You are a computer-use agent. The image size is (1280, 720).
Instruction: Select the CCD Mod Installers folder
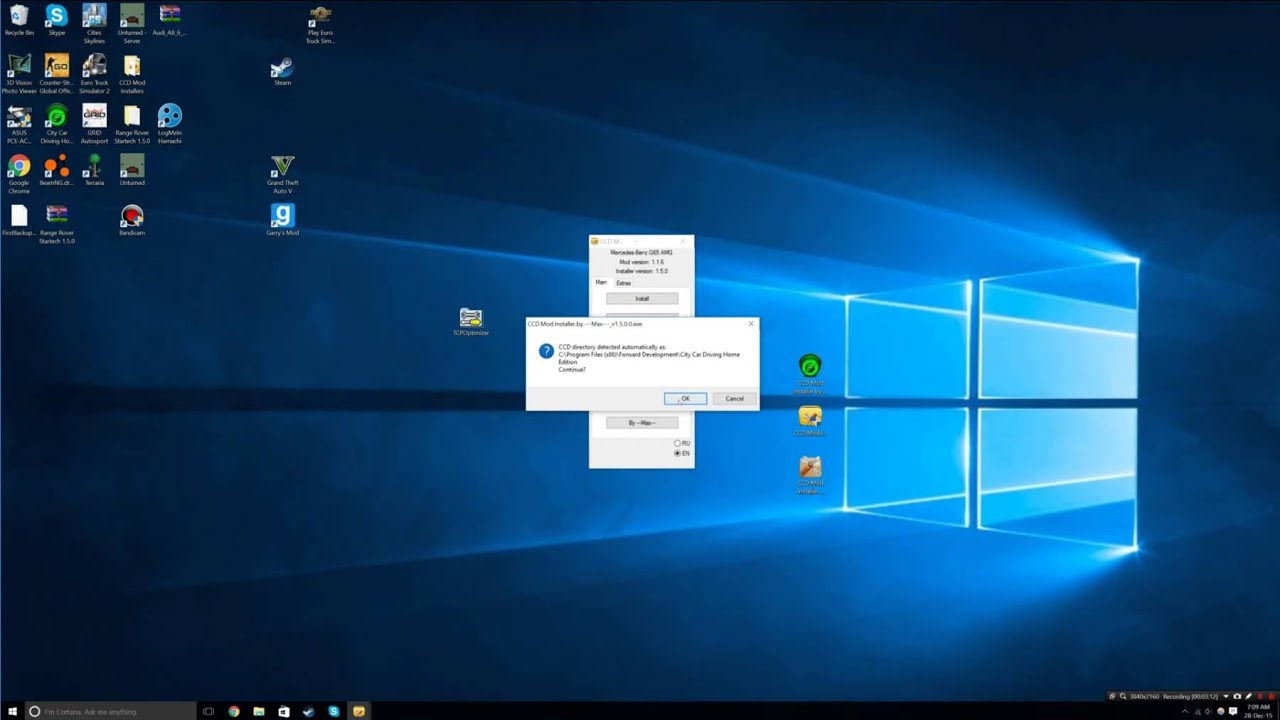[x=132, y=74]
